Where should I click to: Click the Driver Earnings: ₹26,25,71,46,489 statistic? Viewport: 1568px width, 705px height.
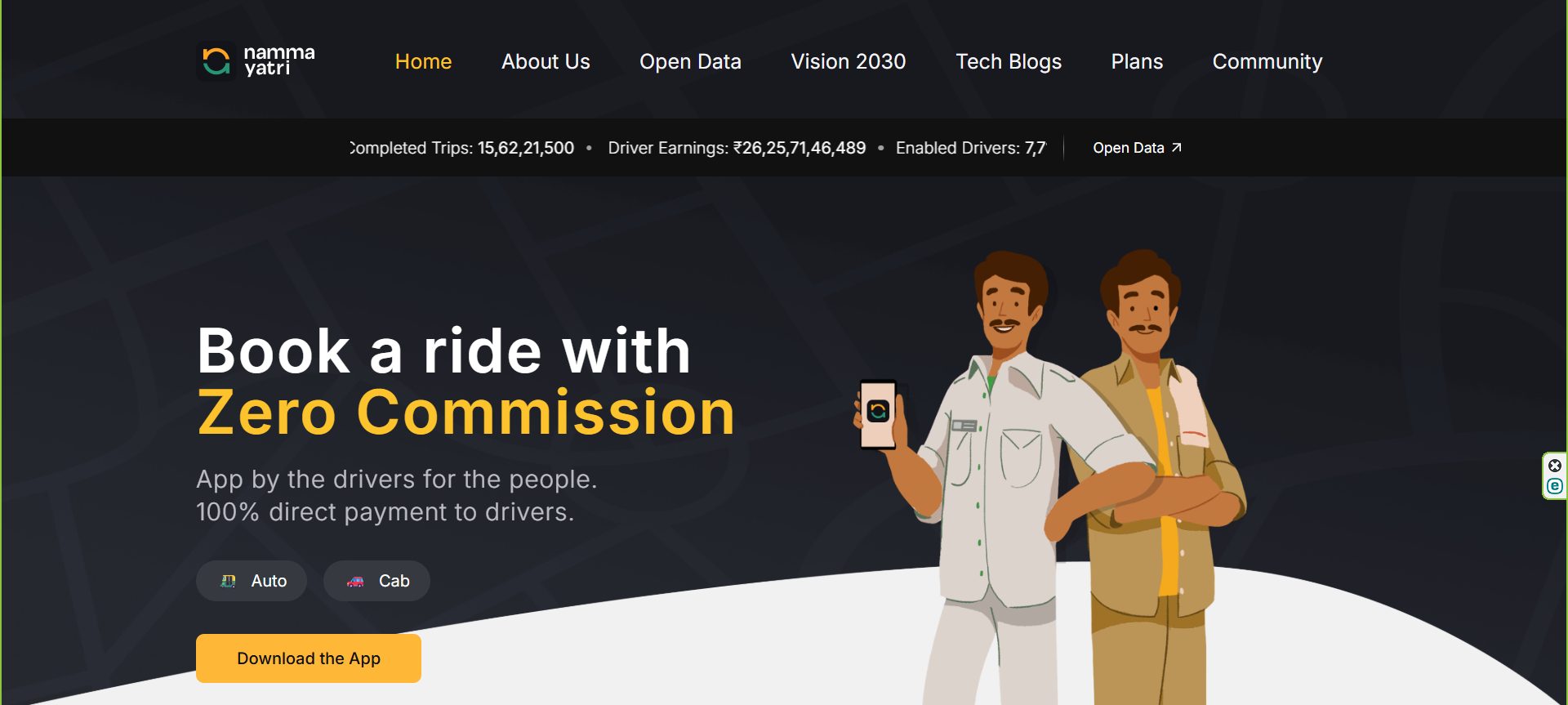(x=737, y=148)
